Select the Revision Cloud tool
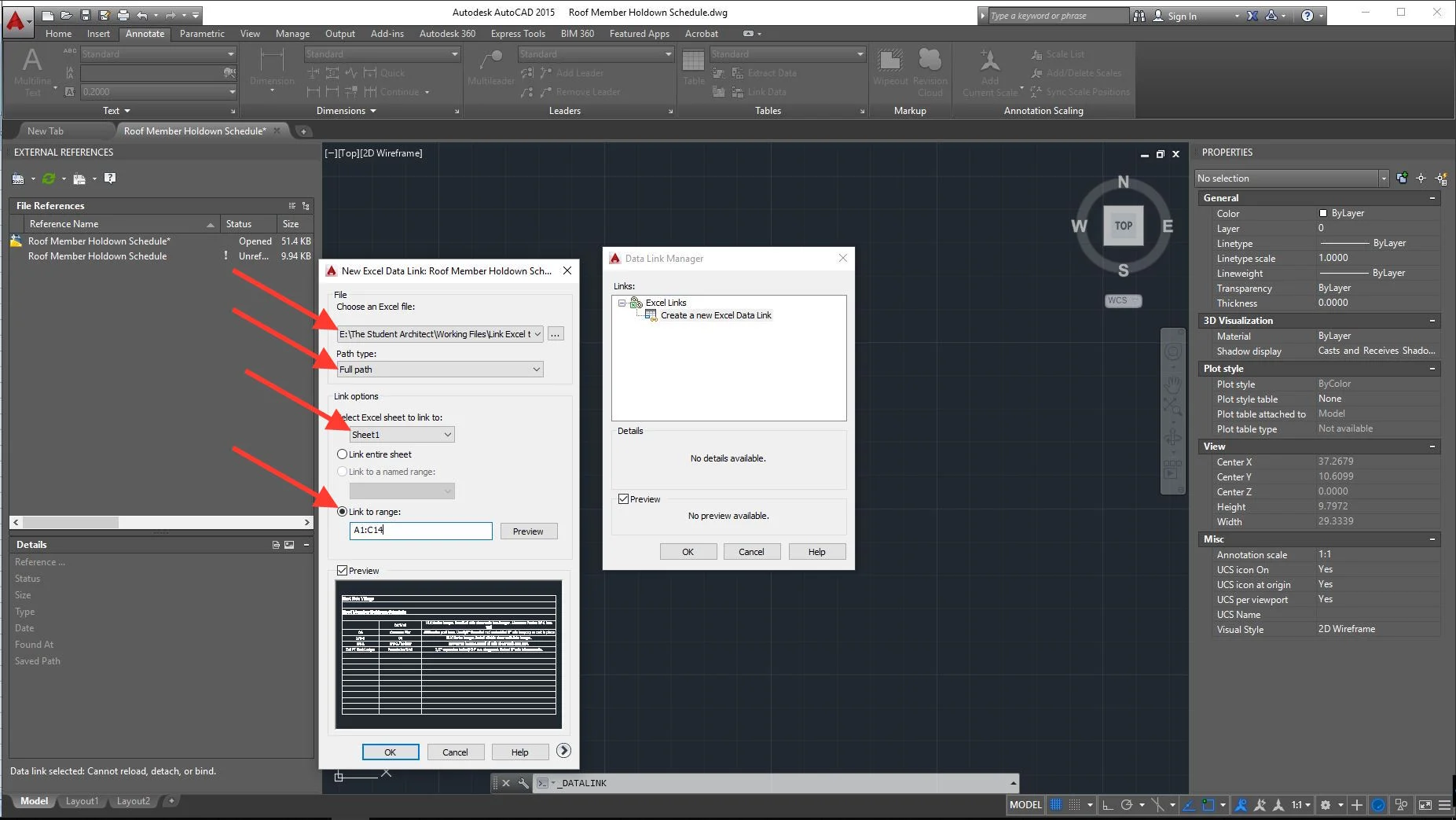 click(930, 71)
